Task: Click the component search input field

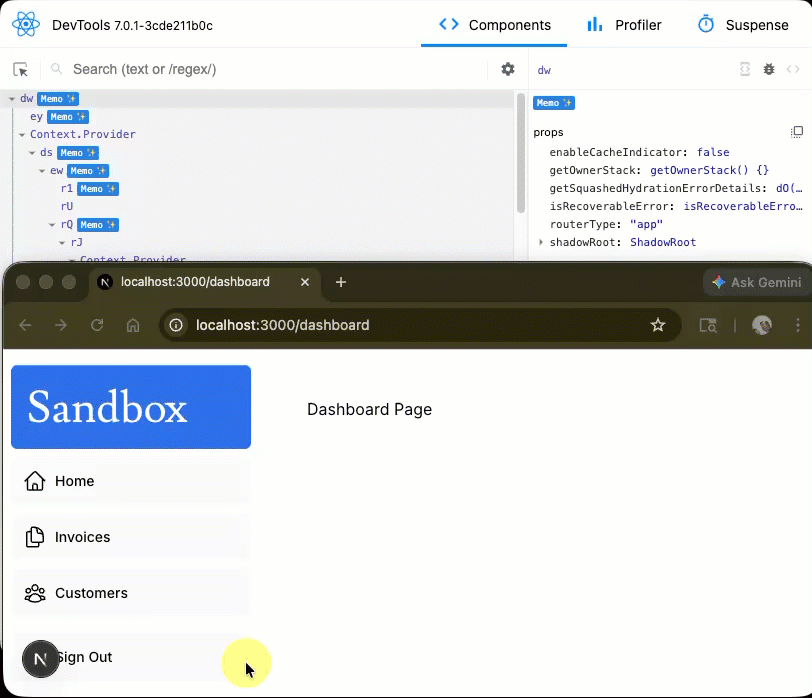Action: pos(200,69)
